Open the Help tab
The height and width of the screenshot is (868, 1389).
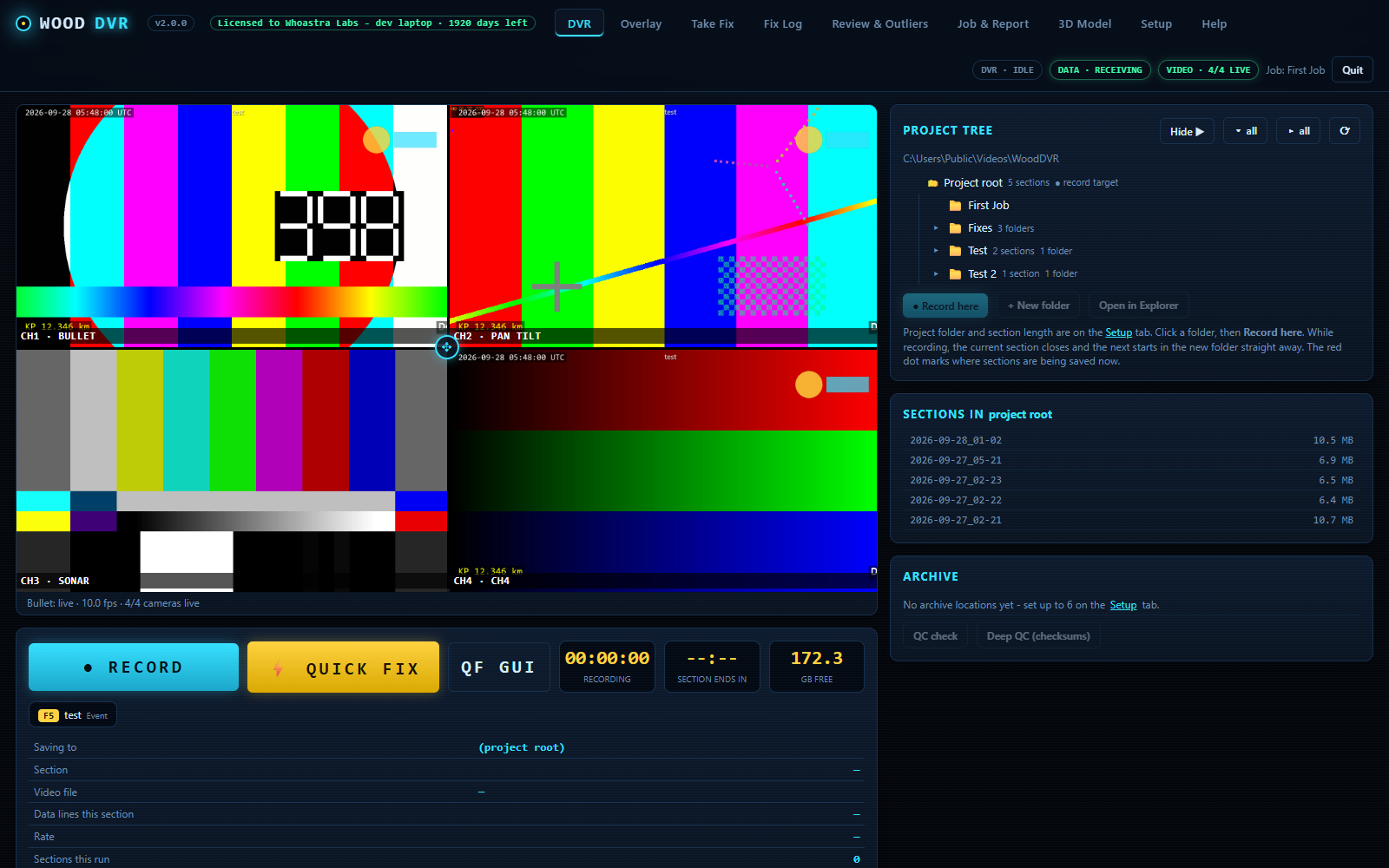1214,23
